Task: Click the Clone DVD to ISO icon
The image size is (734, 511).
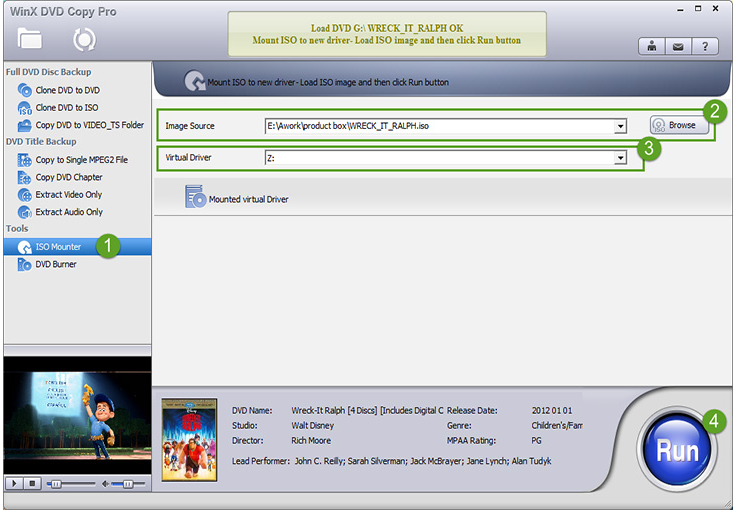Action: [24, 108]
